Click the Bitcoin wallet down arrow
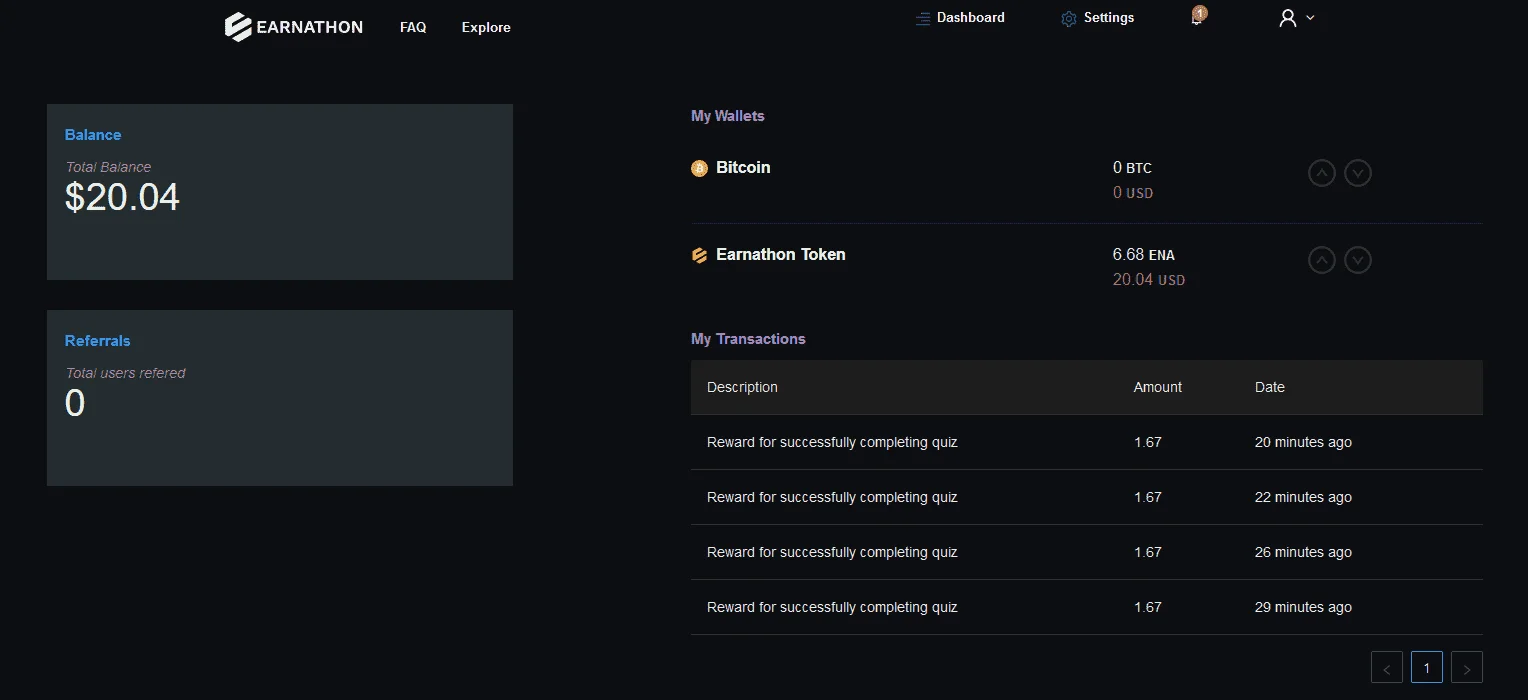Screen dimensions: 1528x700 pos(1357,173)
